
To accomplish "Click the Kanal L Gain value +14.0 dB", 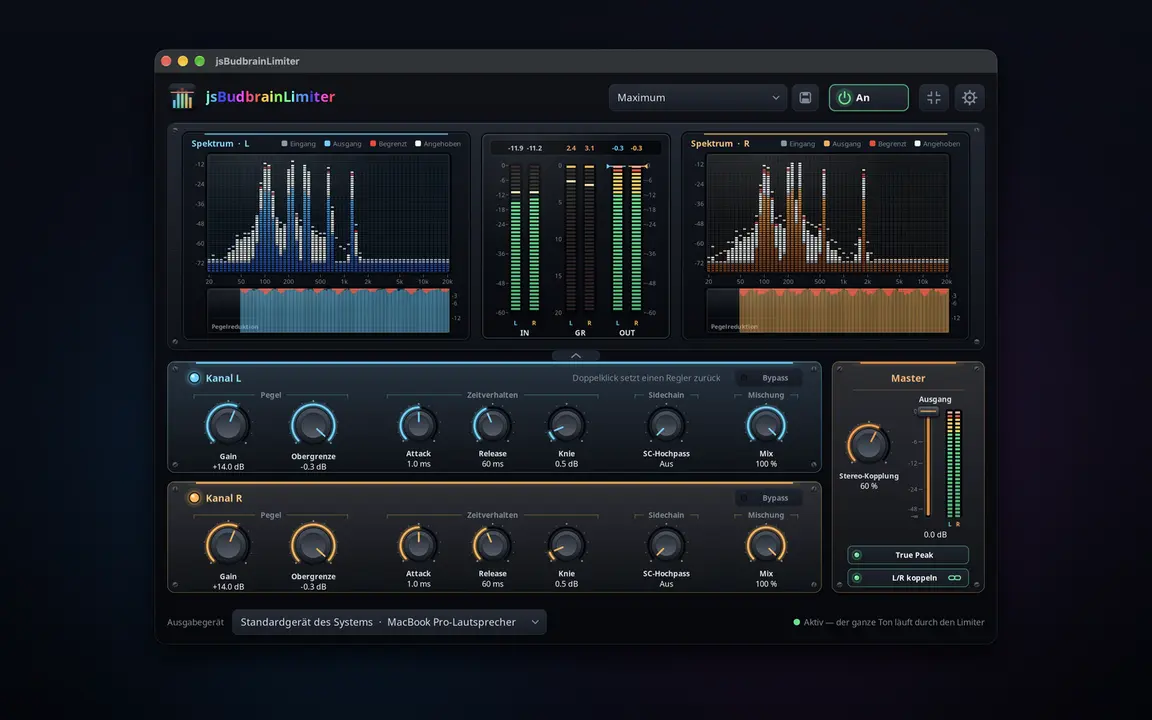I will (228, 467).
